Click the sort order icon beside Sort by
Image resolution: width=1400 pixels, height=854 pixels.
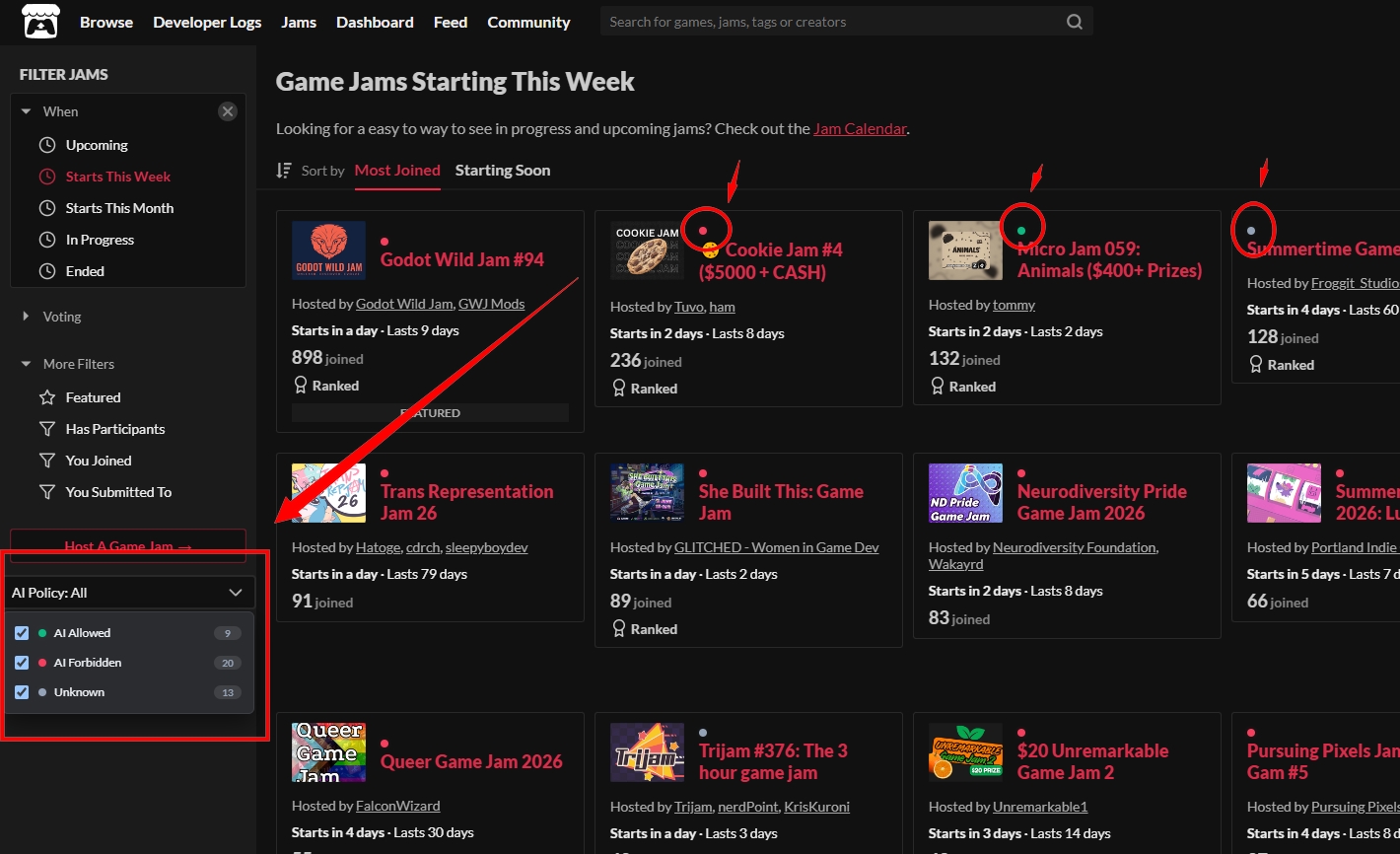click(284, 171)
